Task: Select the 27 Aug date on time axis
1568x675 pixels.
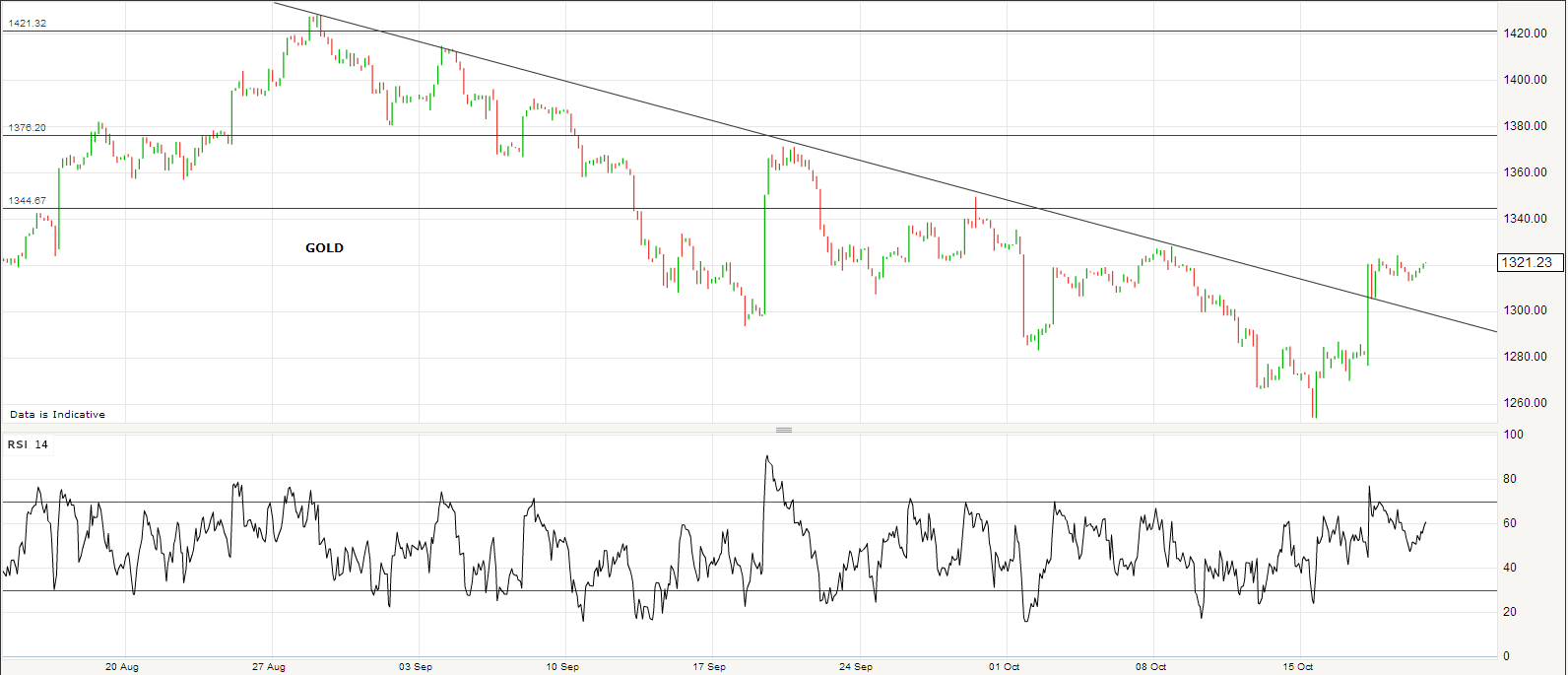Action: pos(269,667)
